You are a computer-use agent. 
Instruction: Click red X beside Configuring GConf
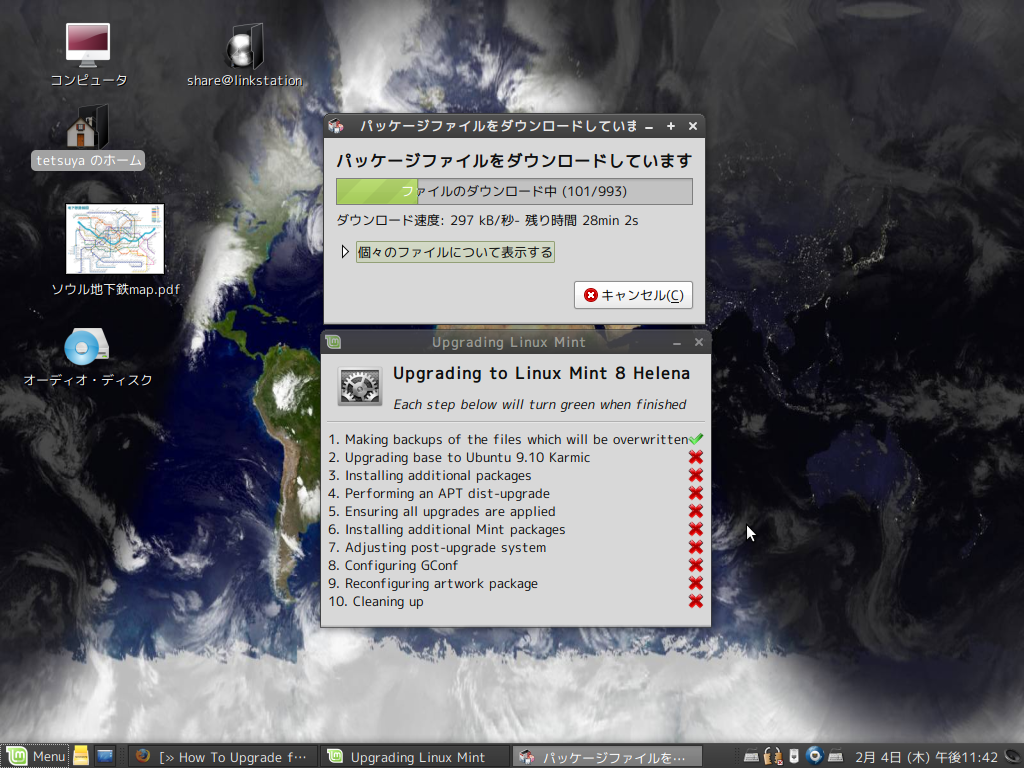(x=696, y=565)
